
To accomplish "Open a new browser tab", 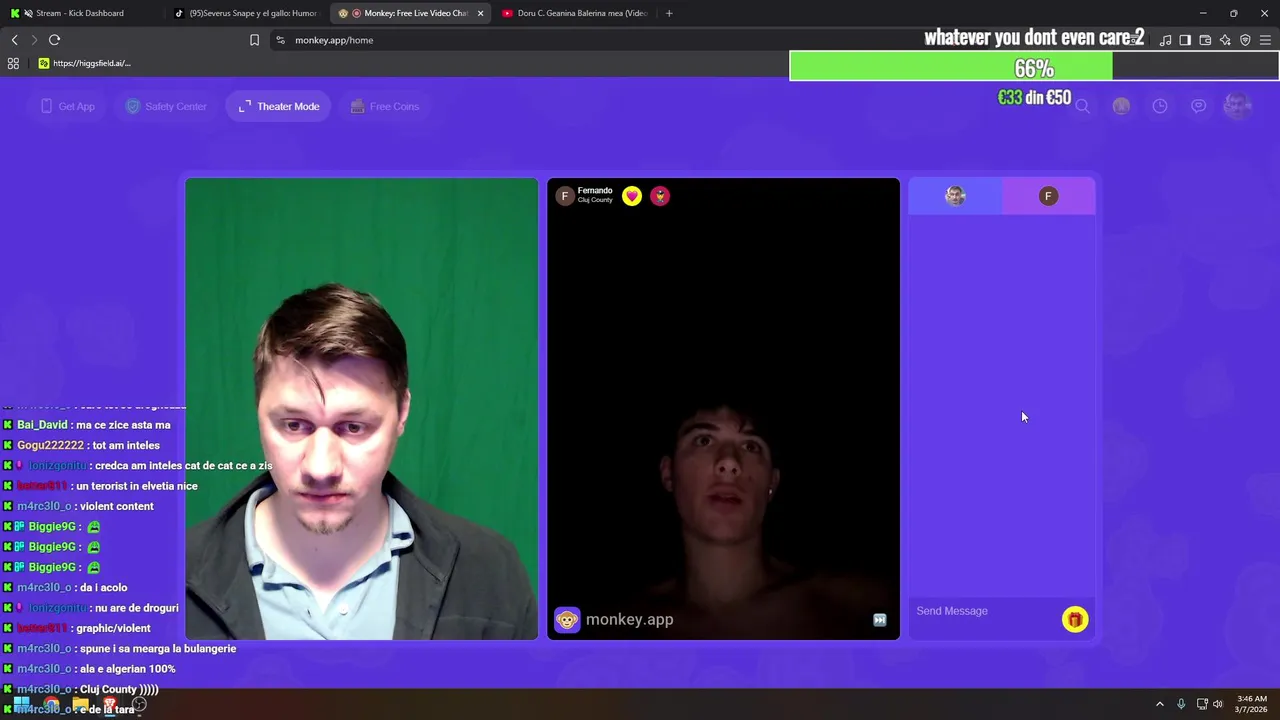I will (669, 13).
